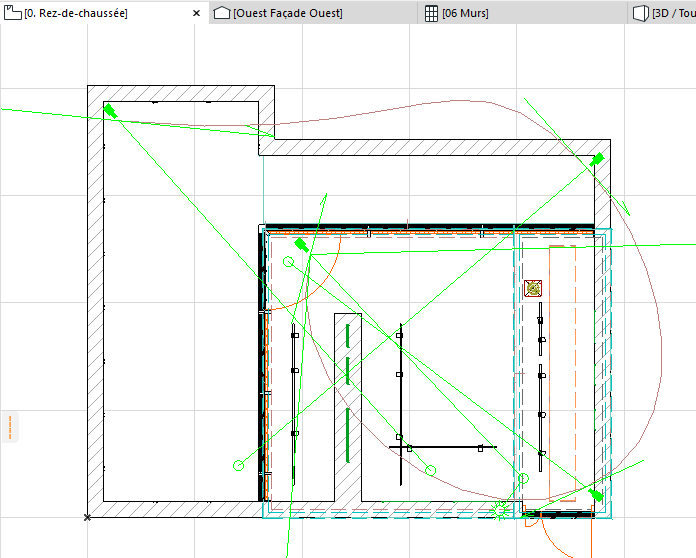Switch to the 0. Rez-de-chaussée tab
696x558 pixels.
[104, 13]
